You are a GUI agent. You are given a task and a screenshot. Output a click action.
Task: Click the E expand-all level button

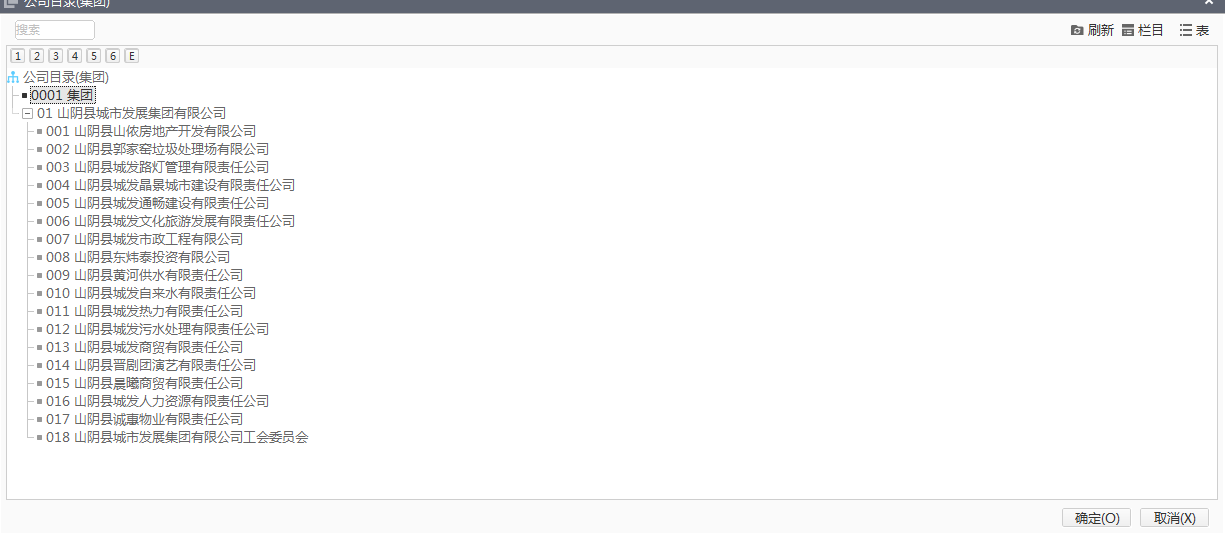coord(131,56)
